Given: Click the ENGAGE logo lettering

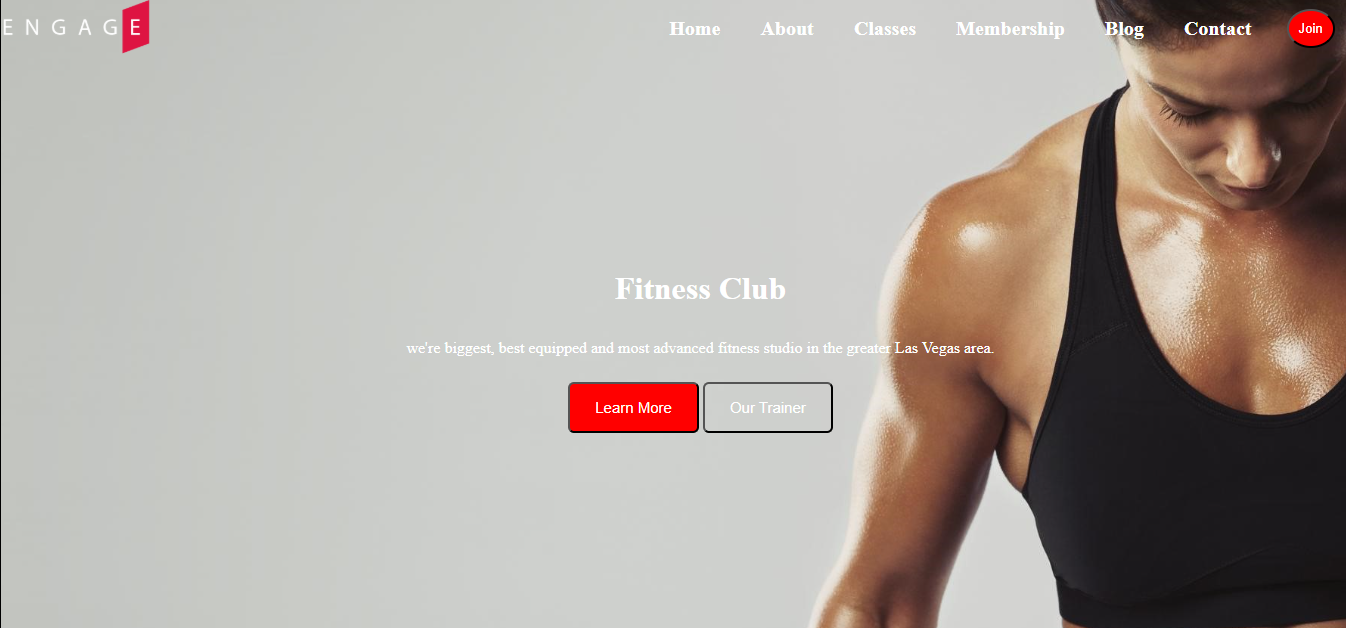Looking at the screenshot, I should click(75, 28).
